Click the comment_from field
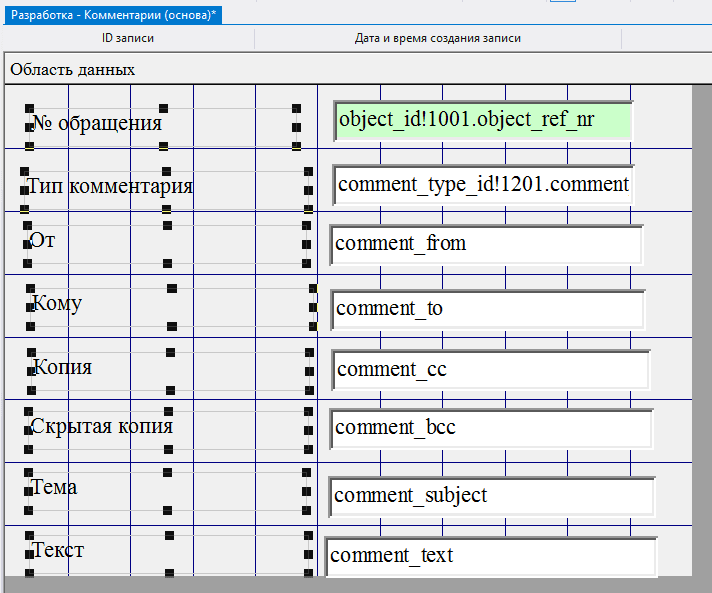The width and height of the screenshot is (712, 593). [486, 244]
